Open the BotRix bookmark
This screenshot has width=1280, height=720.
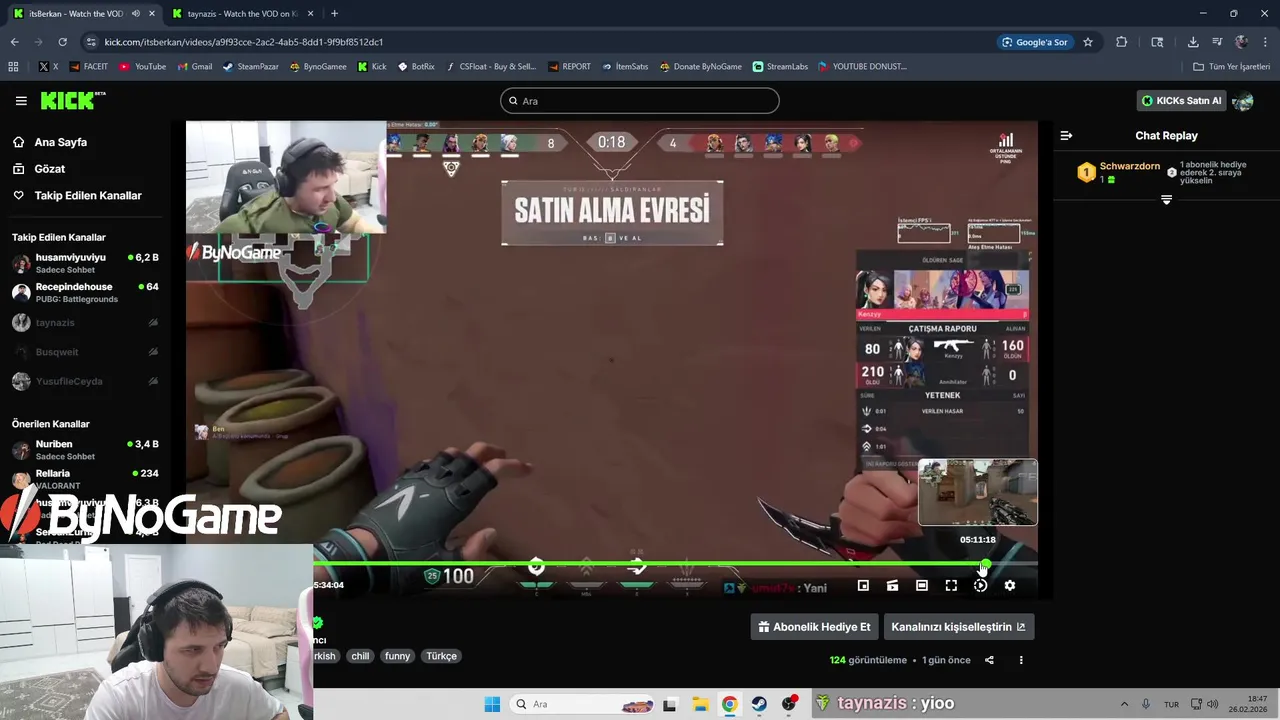(x=416, y=67)
